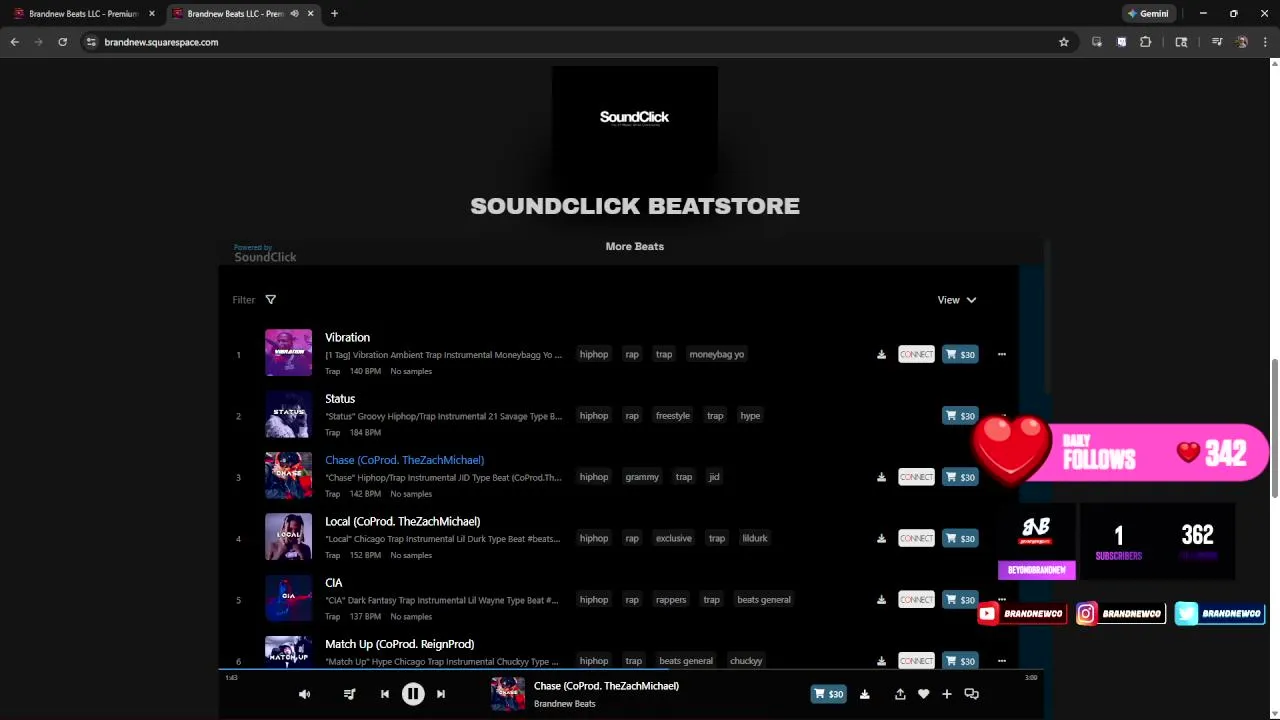
Task: Add Vibration to cart for $30
Action: pyautogui.click(x=960, y=355)
